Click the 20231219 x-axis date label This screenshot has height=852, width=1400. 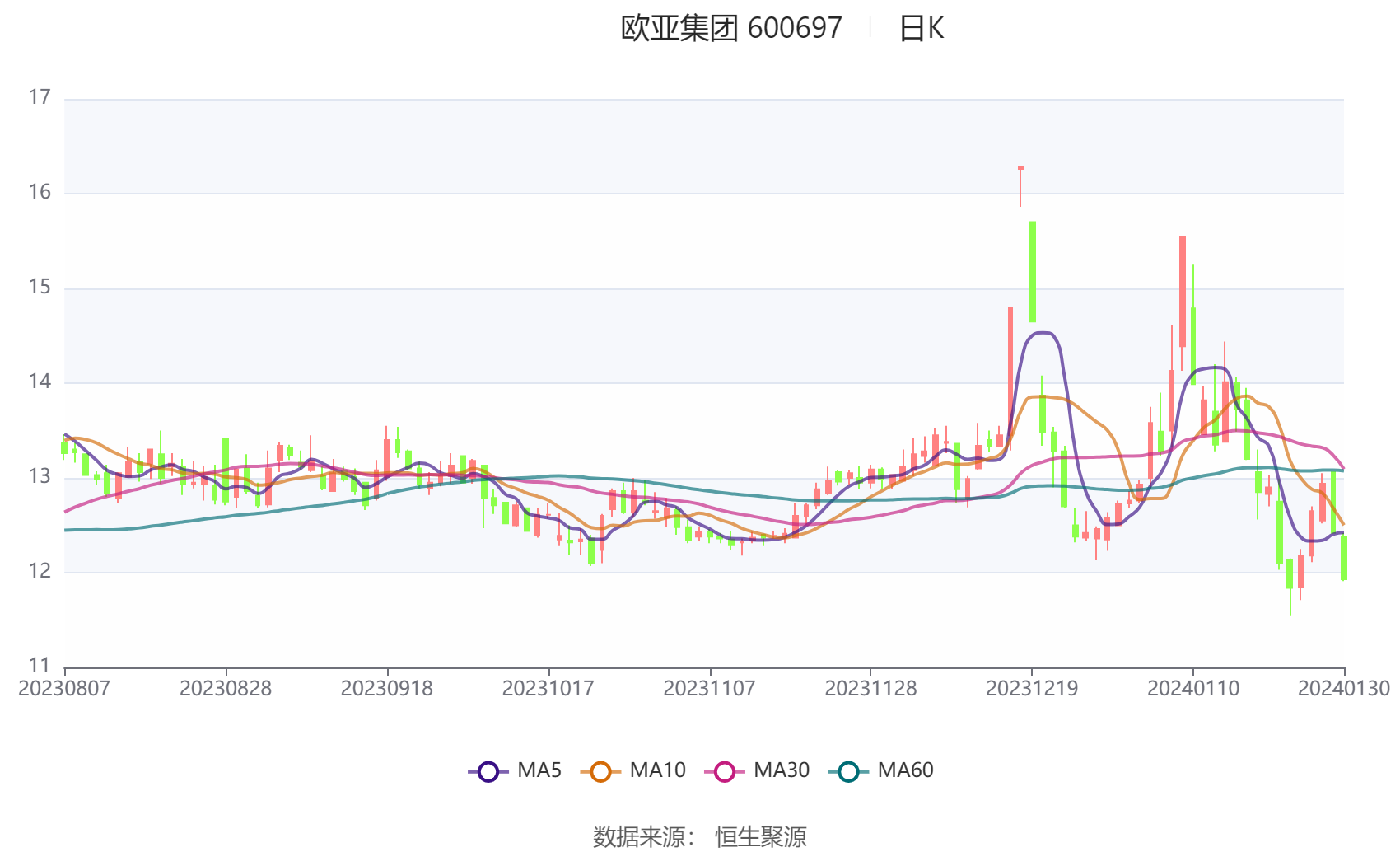tap(1032, 689)
